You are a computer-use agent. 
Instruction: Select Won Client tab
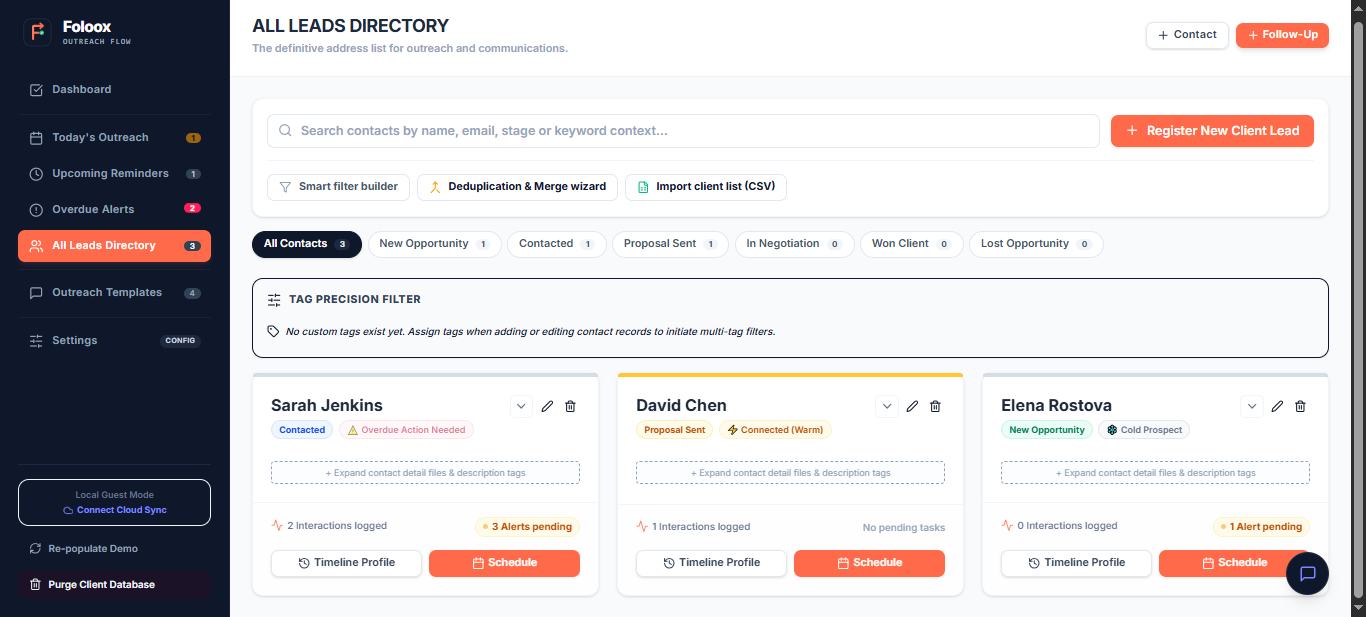(911, 244)
